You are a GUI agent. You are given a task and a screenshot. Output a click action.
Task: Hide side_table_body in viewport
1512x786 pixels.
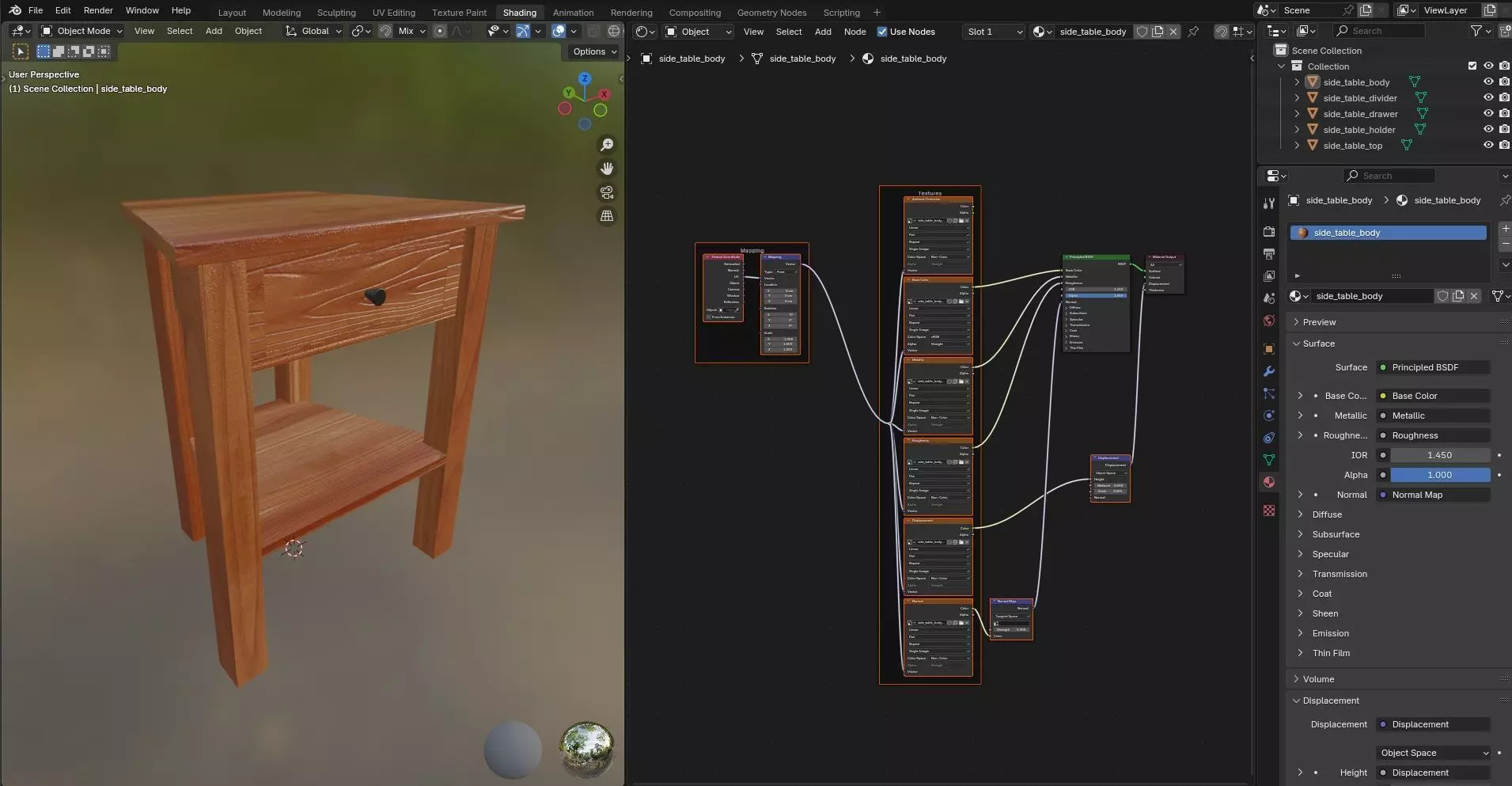[x=1488, y=82]
